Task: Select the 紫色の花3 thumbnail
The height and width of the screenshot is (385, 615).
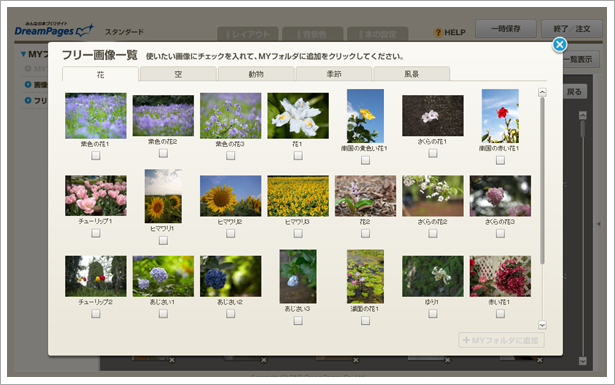Action: pyautogui.click(x=231, y=116)
